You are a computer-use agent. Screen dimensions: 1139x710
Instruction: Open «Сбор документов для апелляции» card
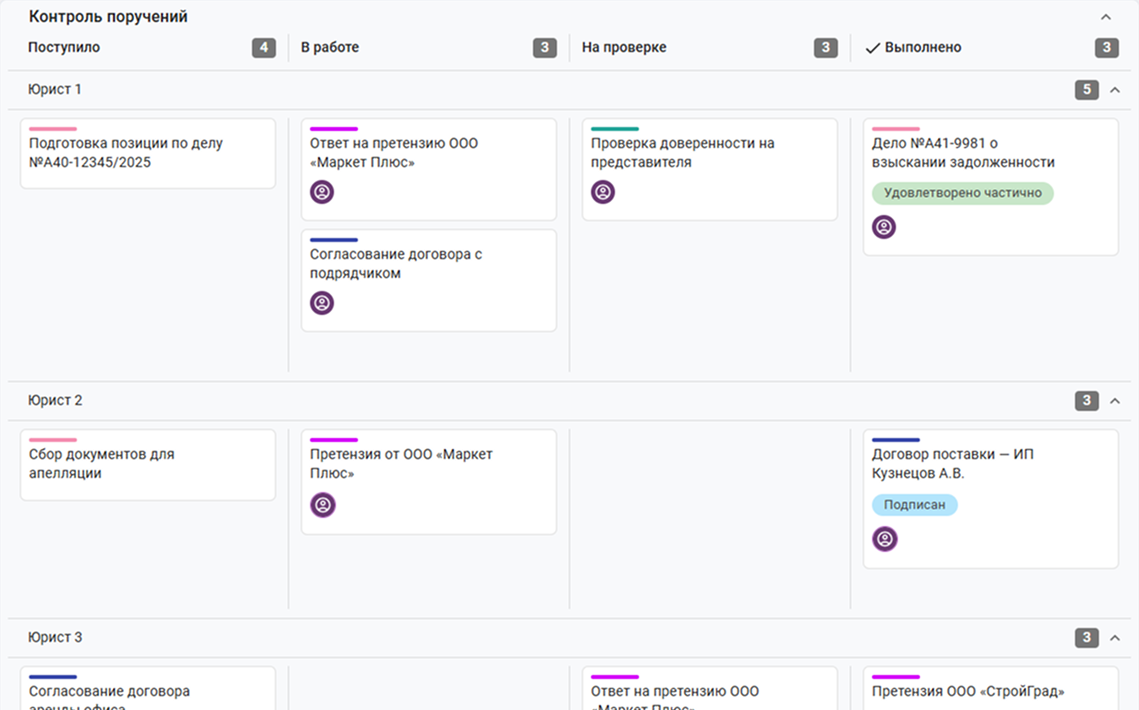click(148, 464)
